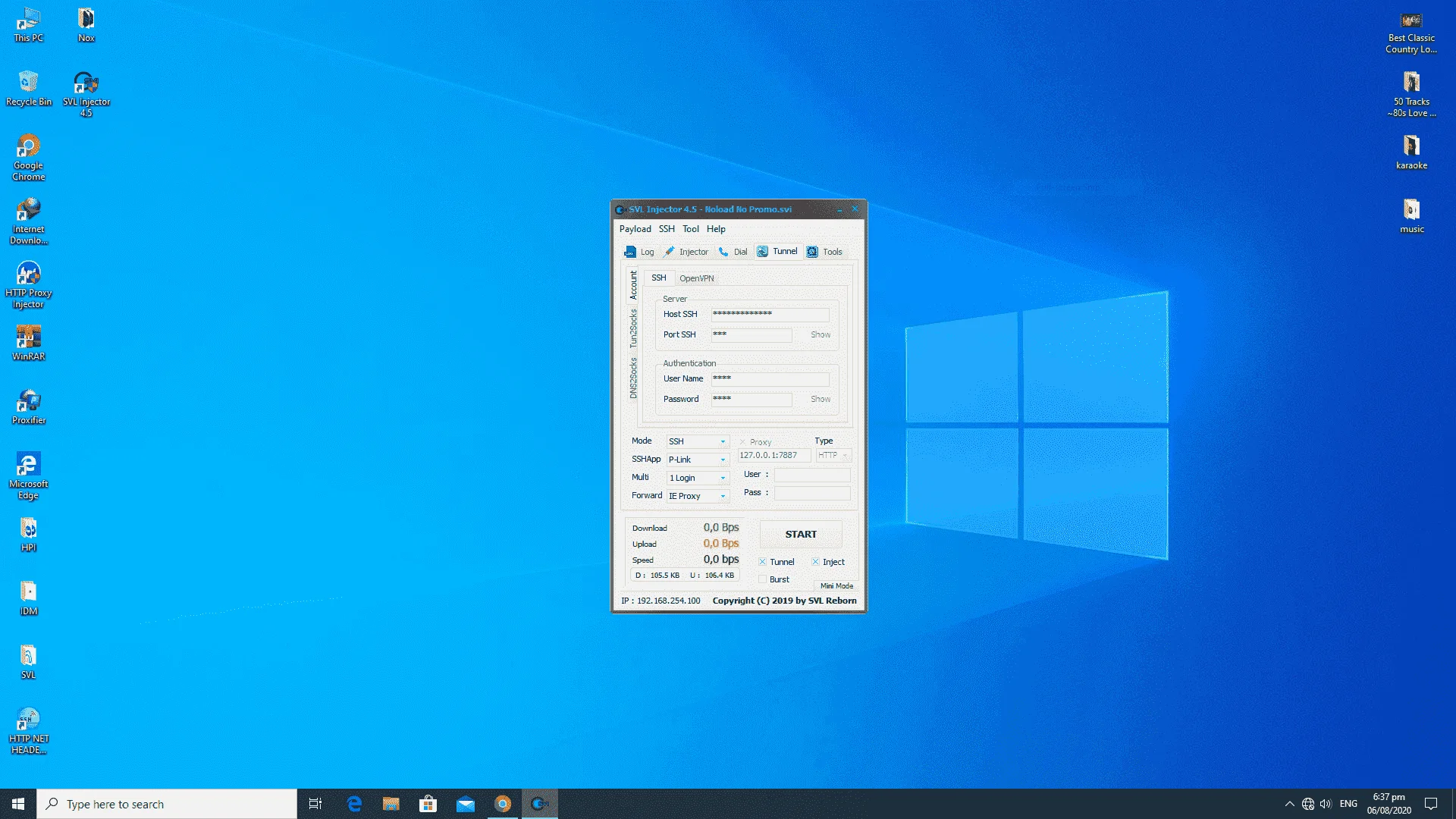The height and width of the screenshot is (819, 1456).
Task: Focus the proxy Pass field
Action: click(x=811, y=493)
